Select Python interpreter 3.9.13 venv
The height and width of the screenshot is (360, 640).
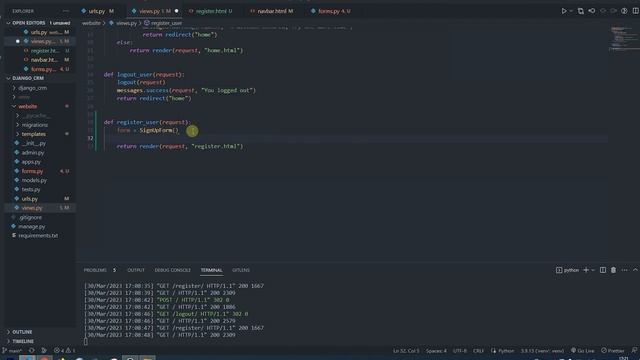542,351
